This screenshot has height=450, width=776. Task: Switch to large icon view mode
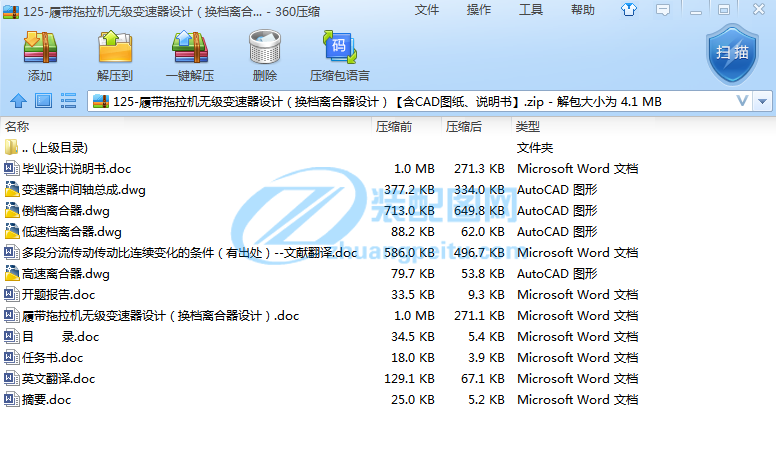pyautogui.click(x=44, y=101)
